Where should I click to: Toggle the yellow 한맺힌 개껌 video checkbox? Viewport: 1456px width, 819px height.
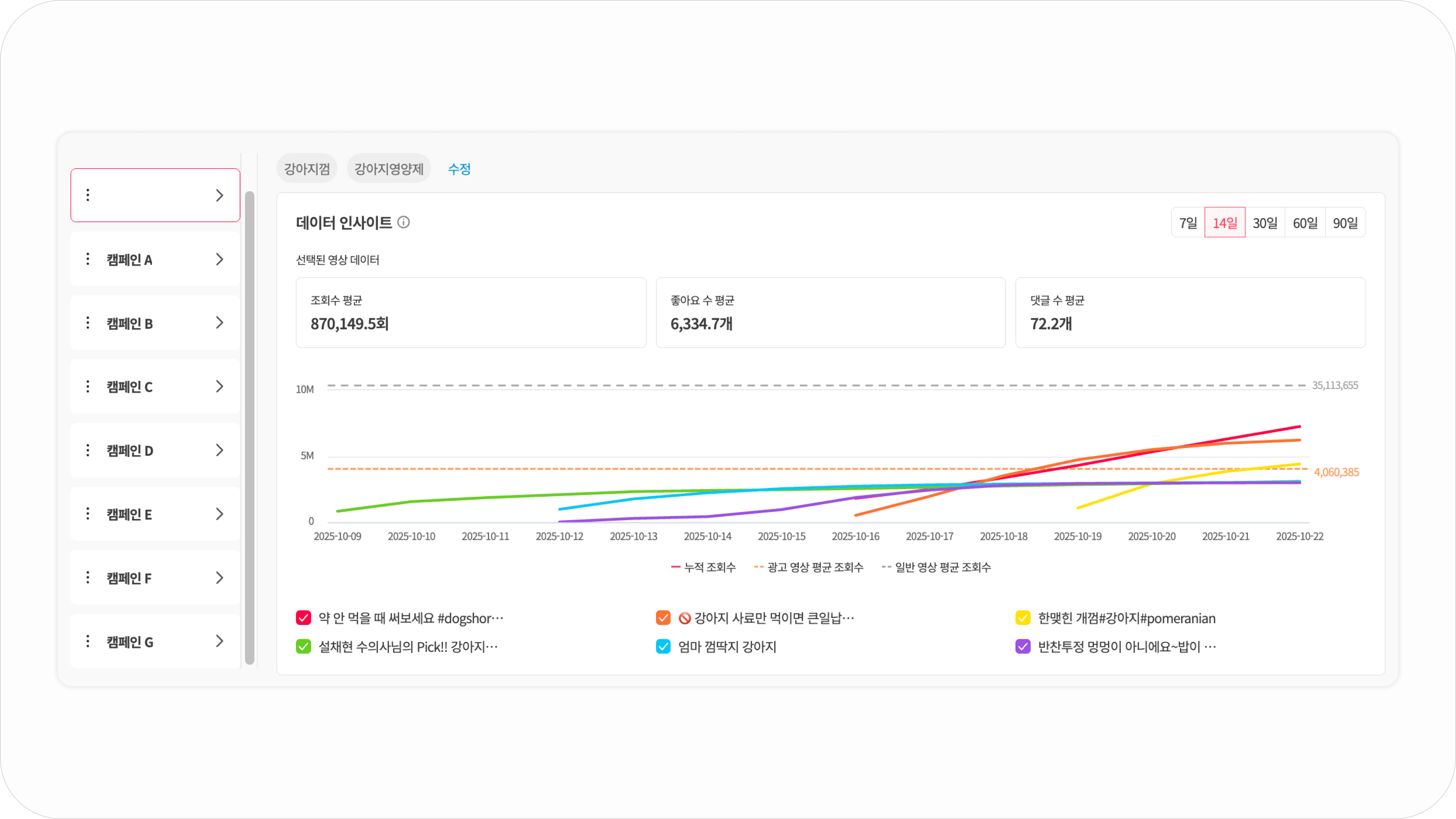(x=1023, y=618)
